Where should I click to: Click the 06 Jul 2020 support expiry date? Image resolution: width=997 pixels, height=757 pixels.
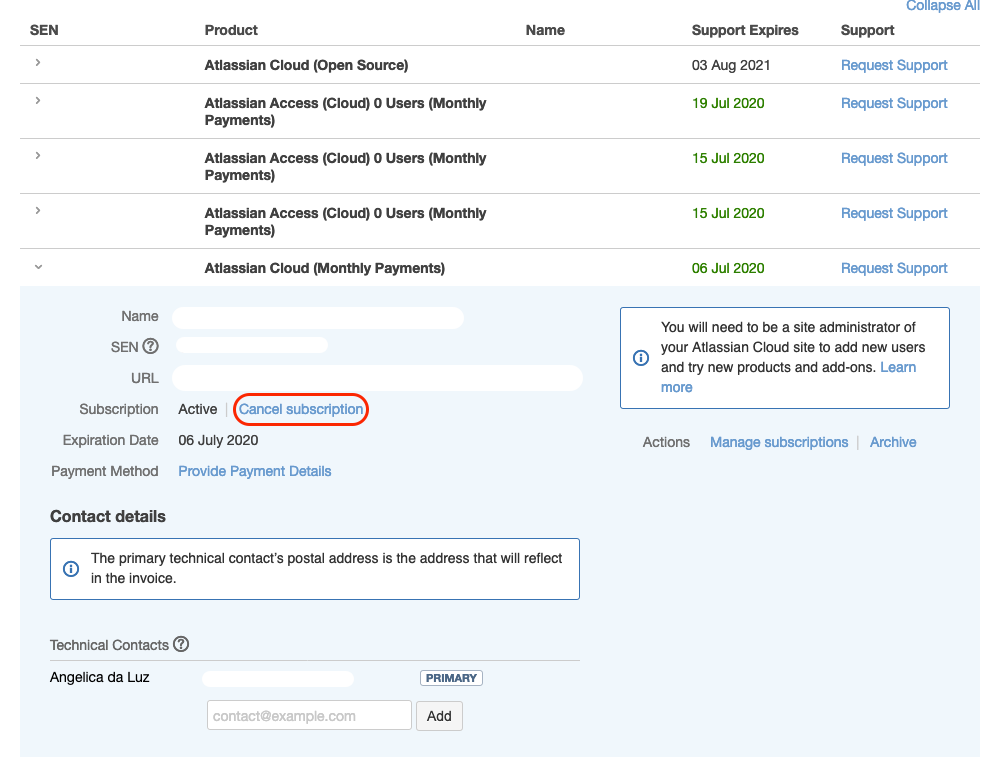click(728, 268)
